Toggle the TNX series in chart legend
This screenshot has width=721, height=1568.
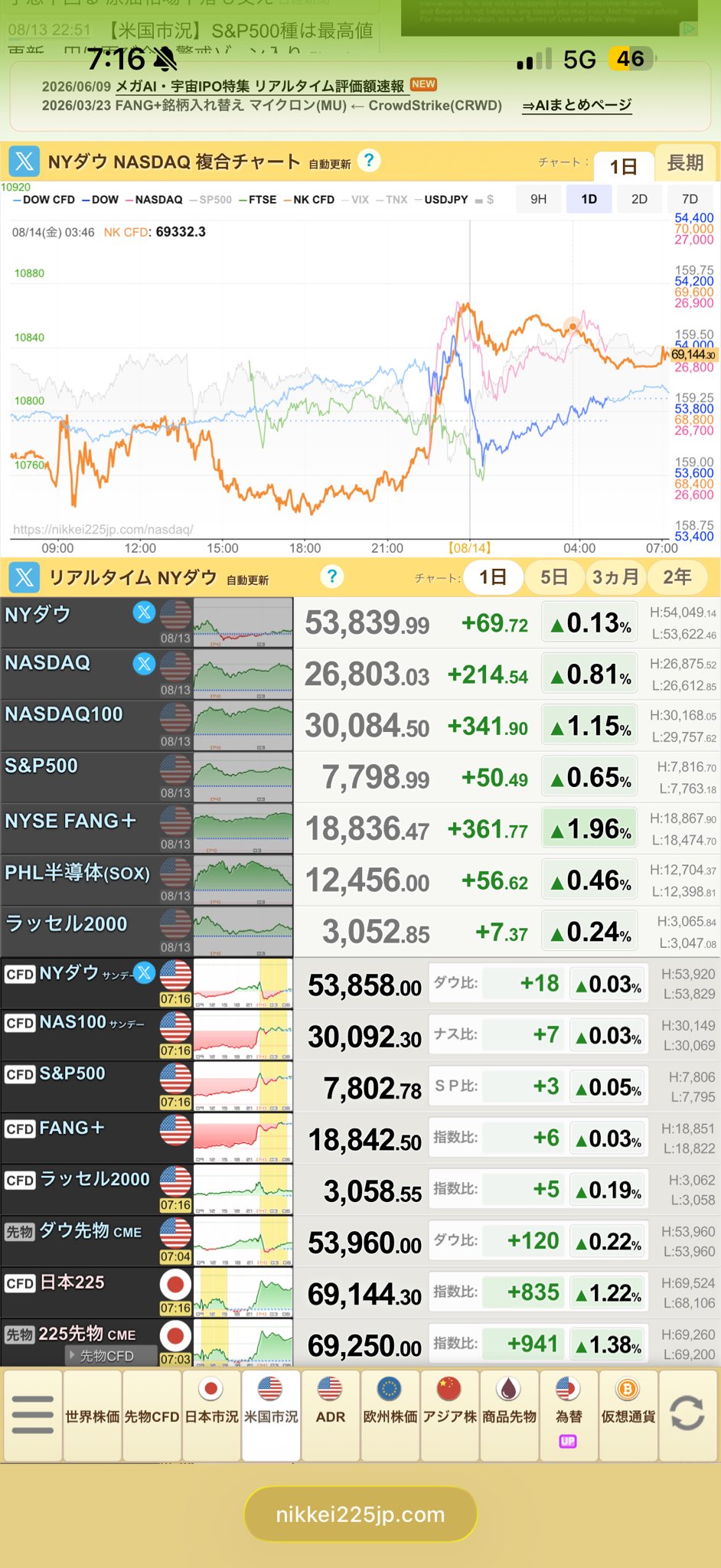pos(391,200)
